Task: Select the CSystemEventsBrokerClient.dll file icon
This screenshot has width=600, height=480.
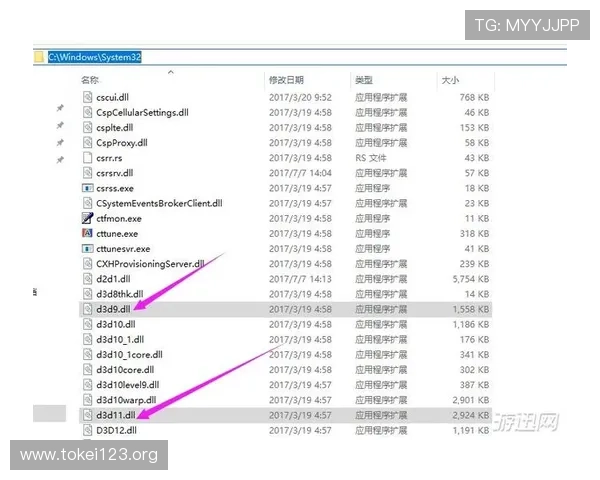Action: (88, 203)
